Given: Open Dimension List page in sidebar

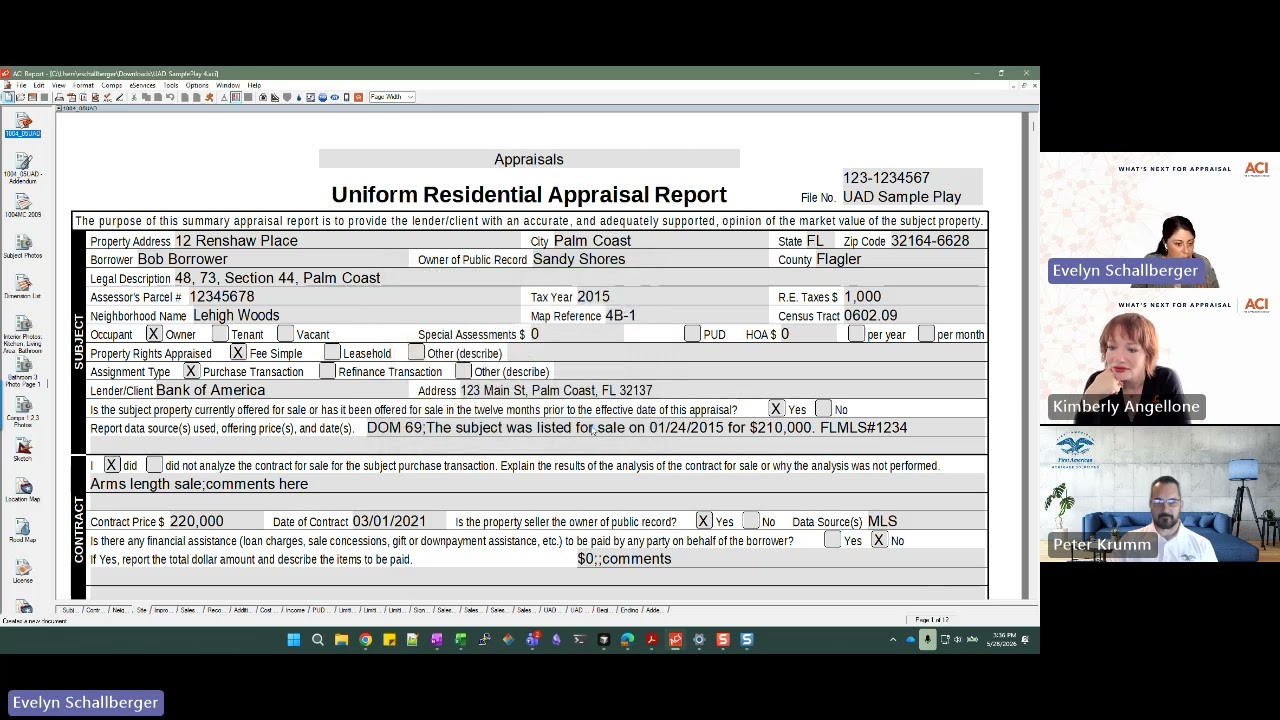Looking at the screenshot, I should pyautogui.click(x=22, y=287).
